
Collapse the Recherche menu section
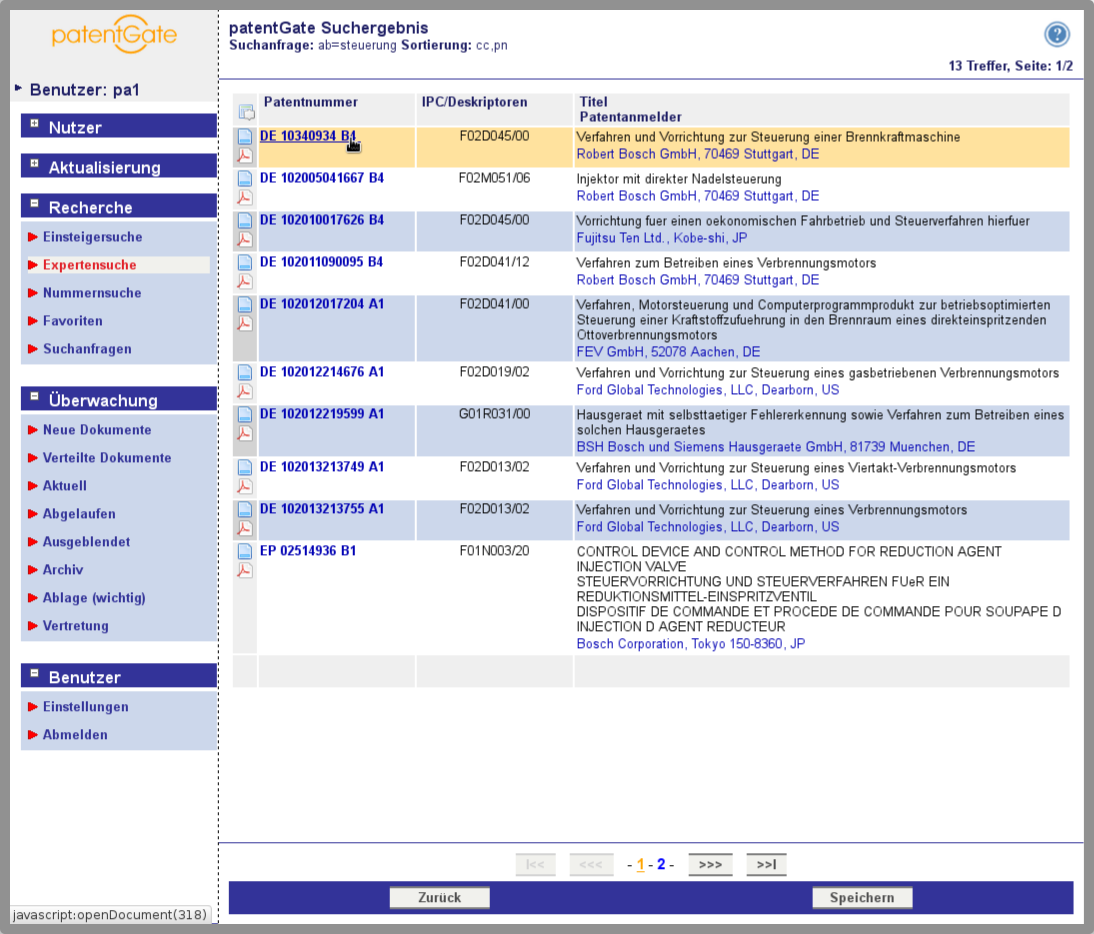point(34,203)
